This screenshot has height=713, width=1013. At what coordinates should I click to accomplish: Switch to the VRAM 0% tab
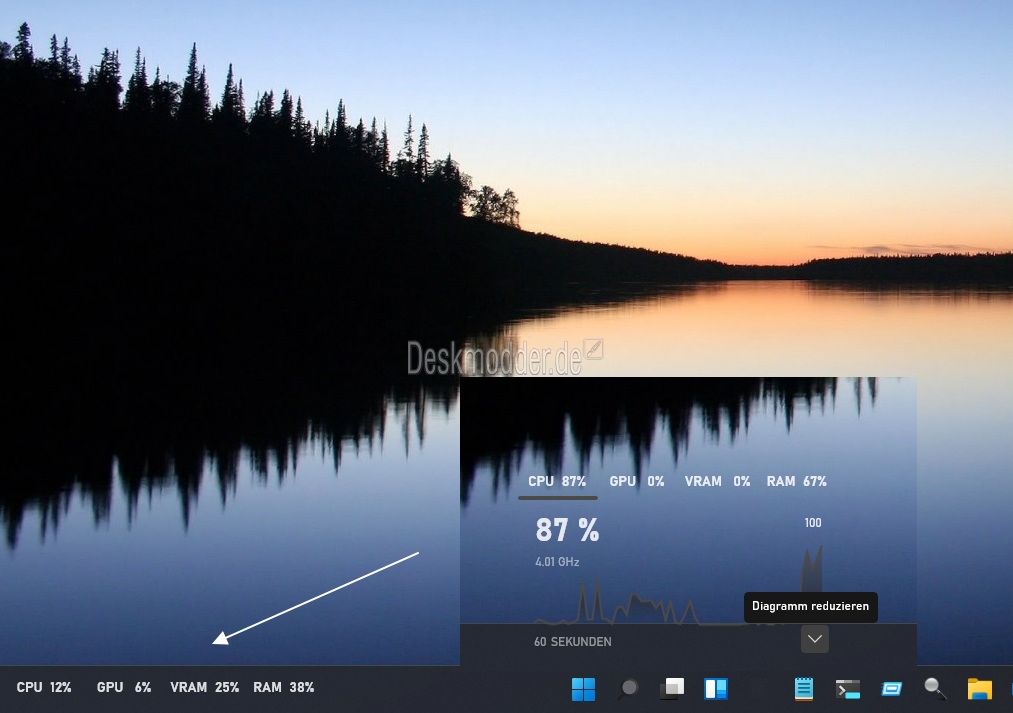point(717,481)
